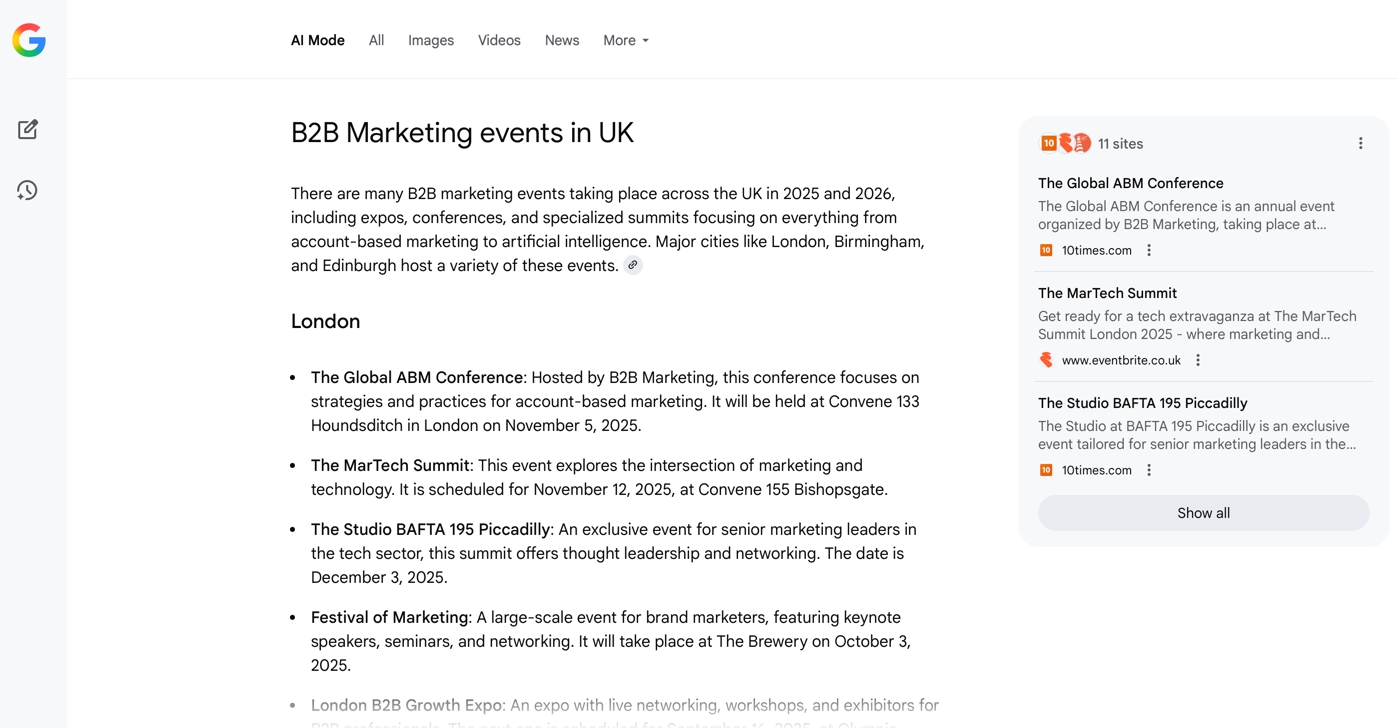Click the 10times.com label under Global ABM
Screen dimensions: 1399x728
click(x=1096, y=250)
